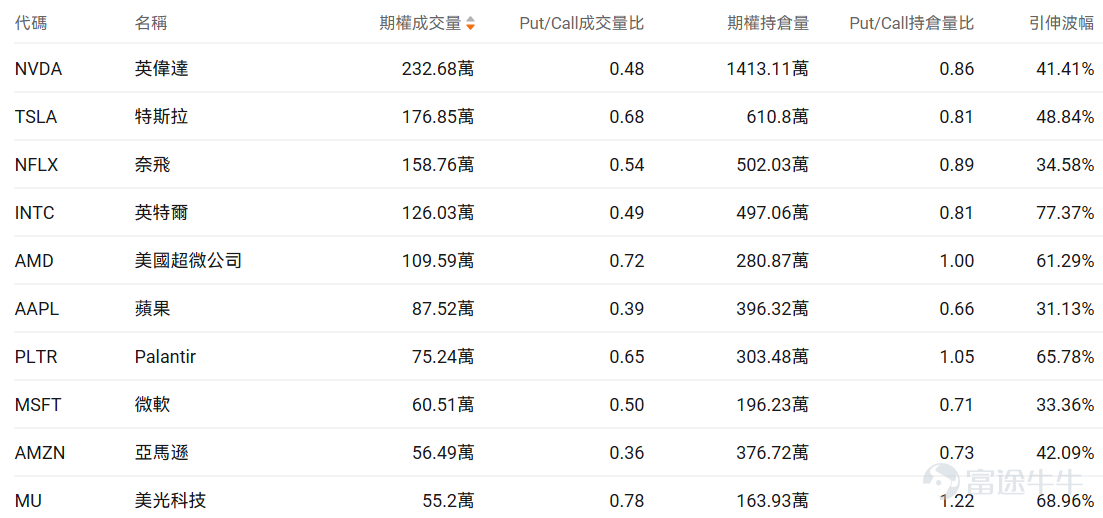Select the 期權持倉量 column header

768,23
